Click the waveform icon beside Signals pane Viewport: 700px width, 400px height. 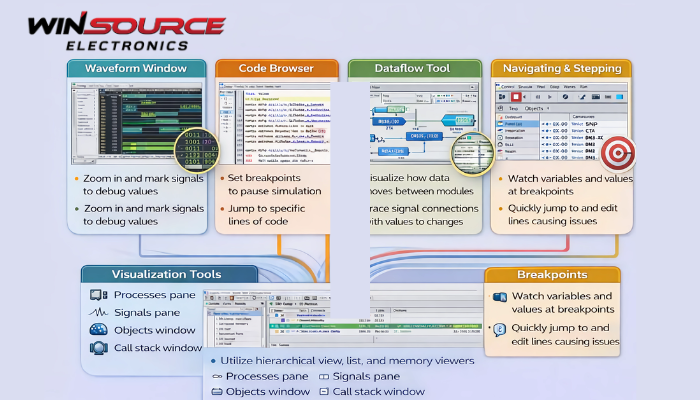[98, 312]
